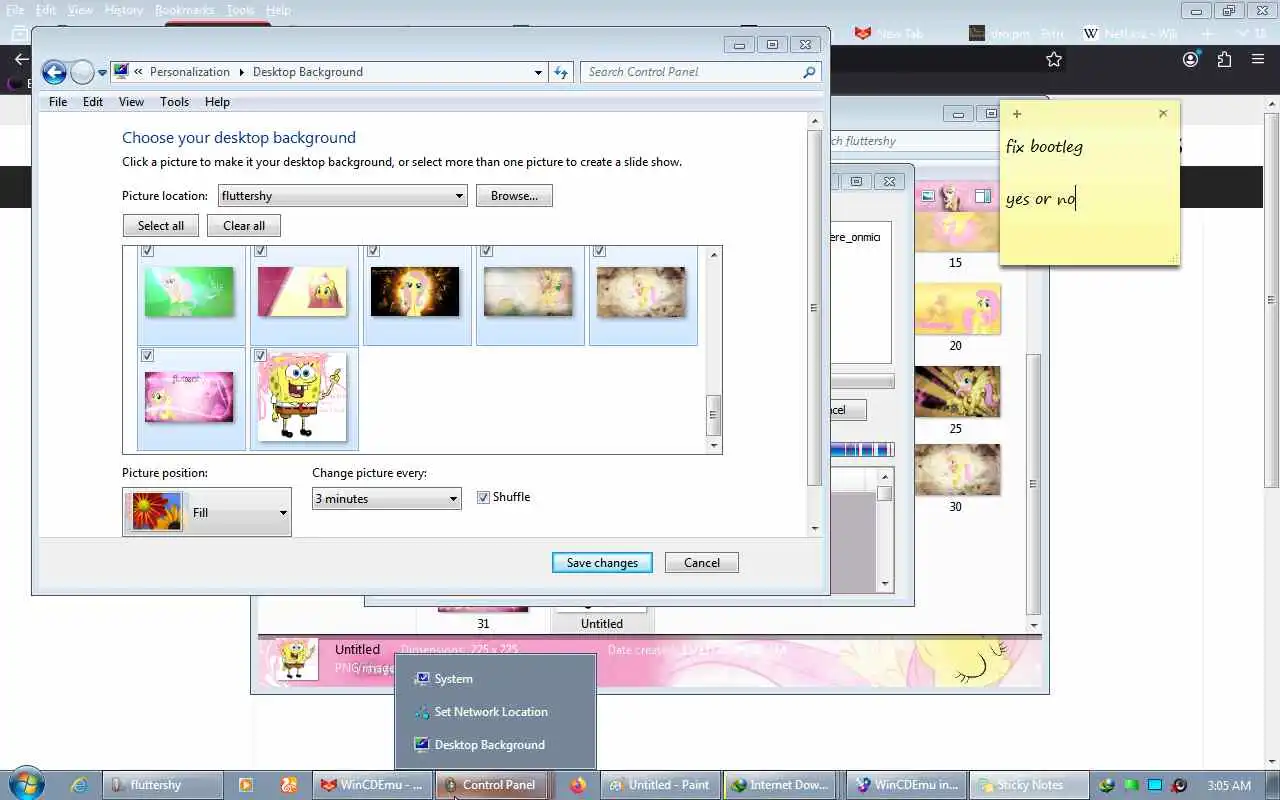1280x800 pixels.
Task: Click the Clear all button
Action: pos(244,226)
